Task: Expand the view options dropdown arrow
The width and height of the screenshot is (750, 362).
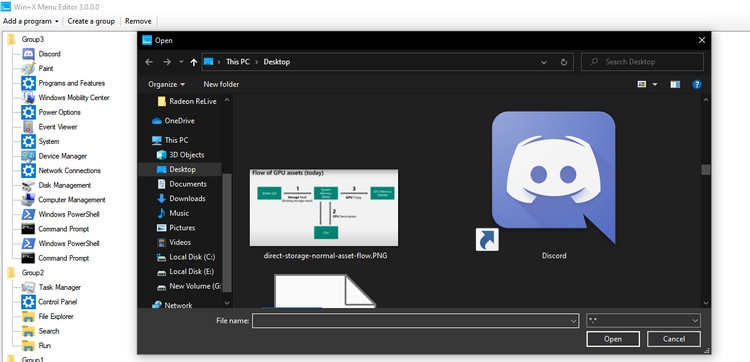Action: 655,85
